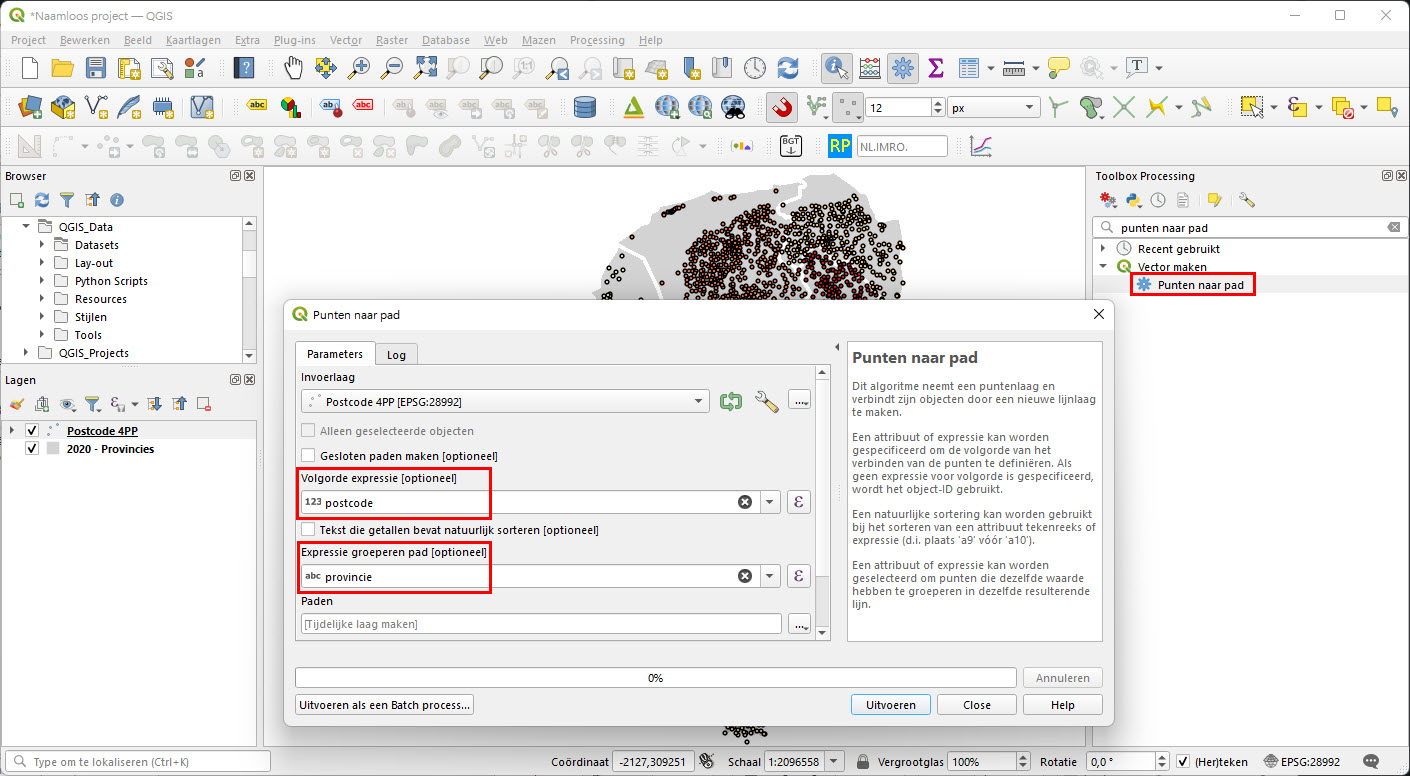Image resolution: width=1410 pixels, height=776 pixels.
Task: Hide the 2020 - Provincies layer
Action: (x=31, y=449)
